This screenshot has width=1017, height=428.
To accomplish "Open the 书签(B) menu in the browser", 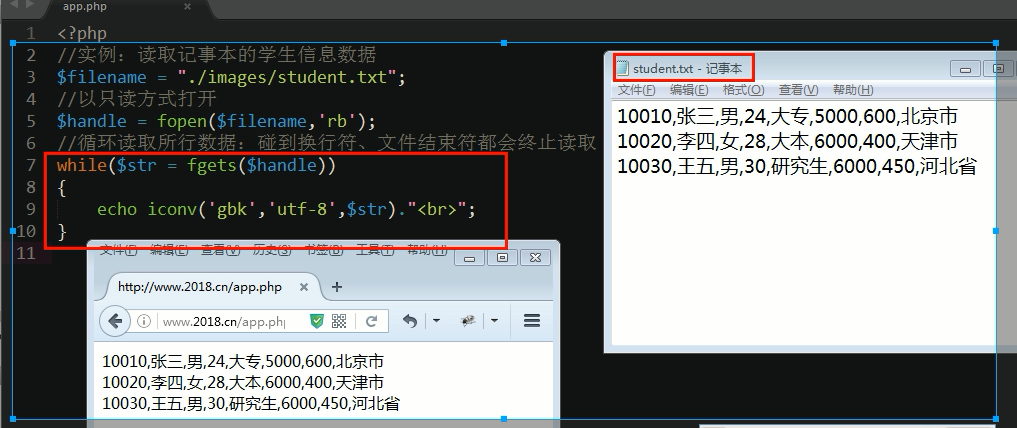I will click(x=324, y=250).
